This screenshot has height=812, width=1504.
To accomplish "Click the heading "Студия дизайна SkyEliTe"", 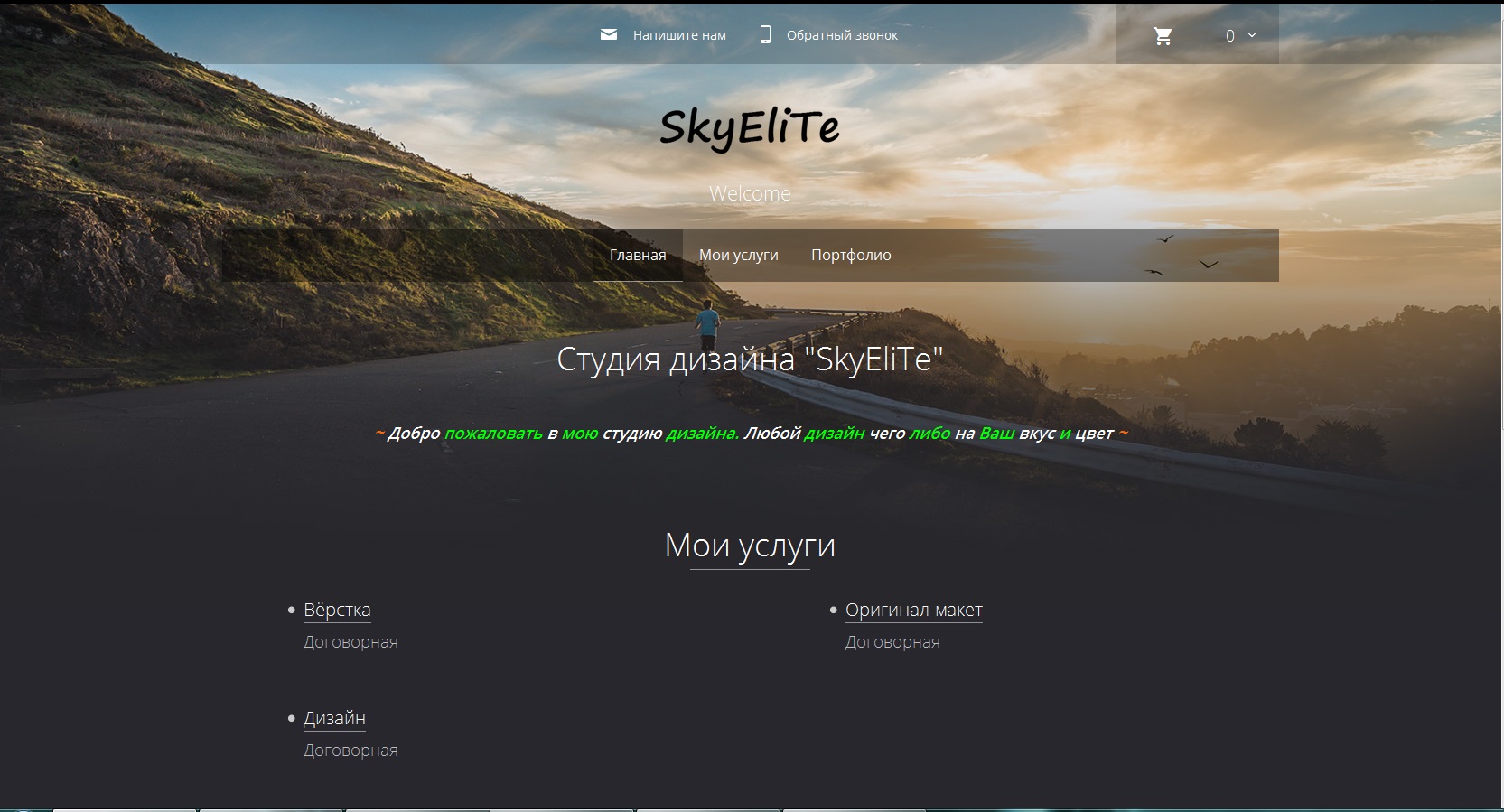I will [x=750, y=359].
